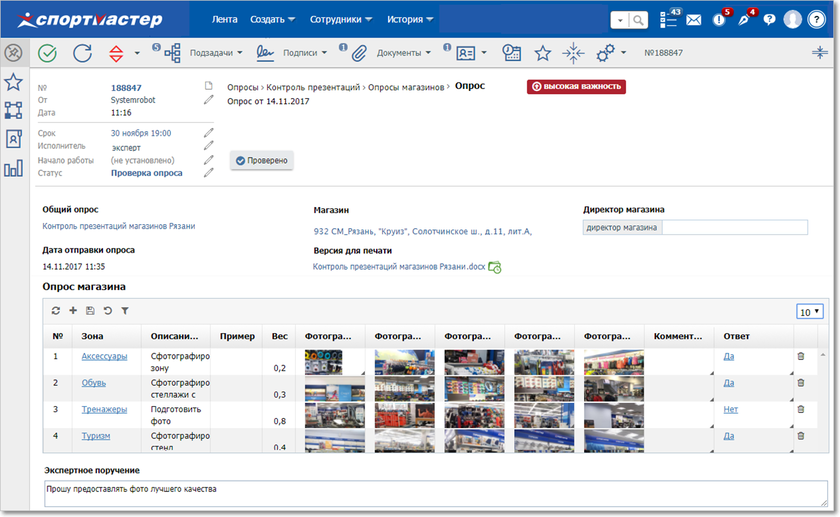Click the refresh icon in the top toolbar
The image size is (840, 517).
[x=82, y=53]
